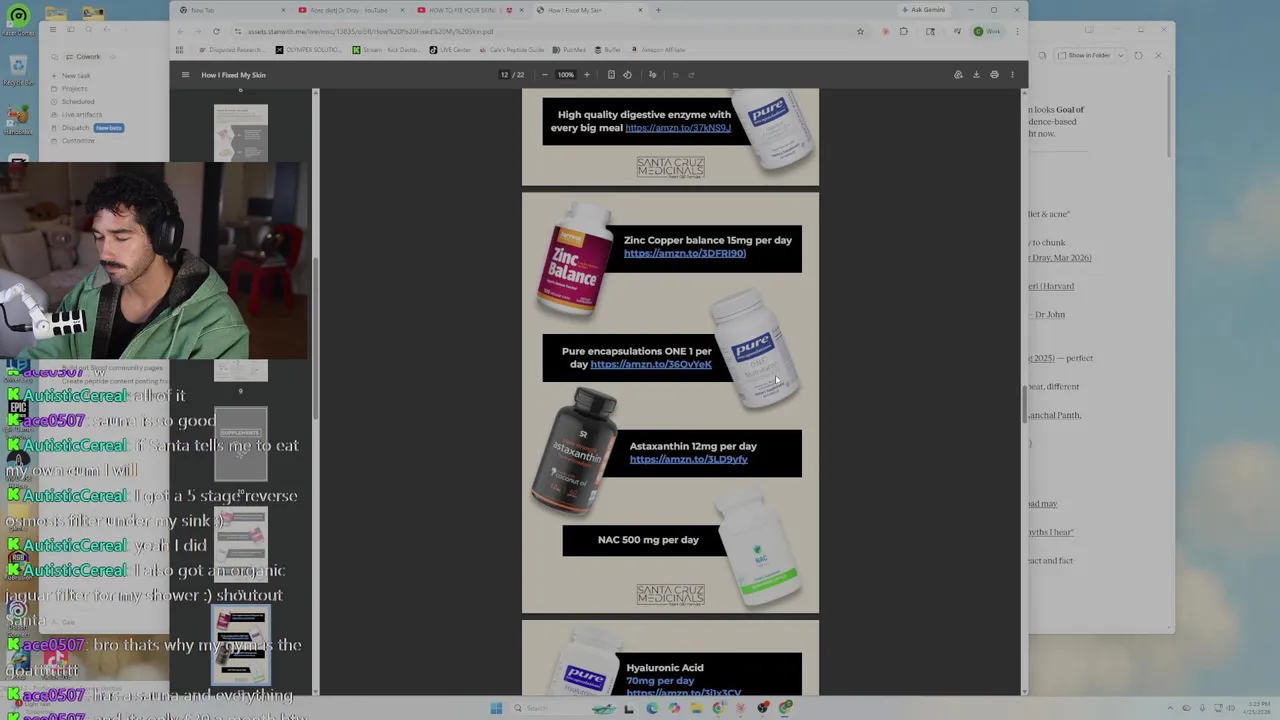Image resolution: width=1280 pixels, height=720 pixels.
Task: Click the browser address bar URL
Action: point(370,31)
